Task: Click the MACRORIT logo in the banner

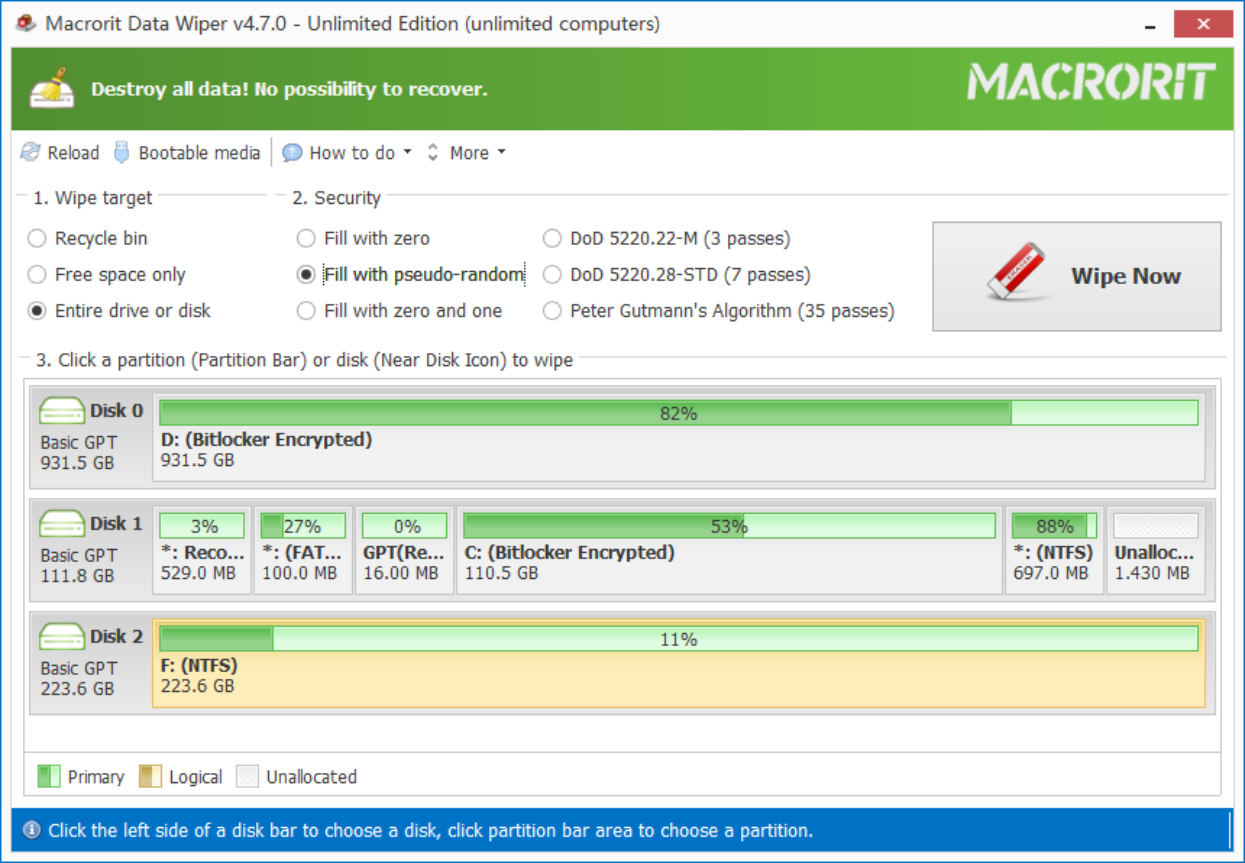Action: click(x=1091, y=82)
